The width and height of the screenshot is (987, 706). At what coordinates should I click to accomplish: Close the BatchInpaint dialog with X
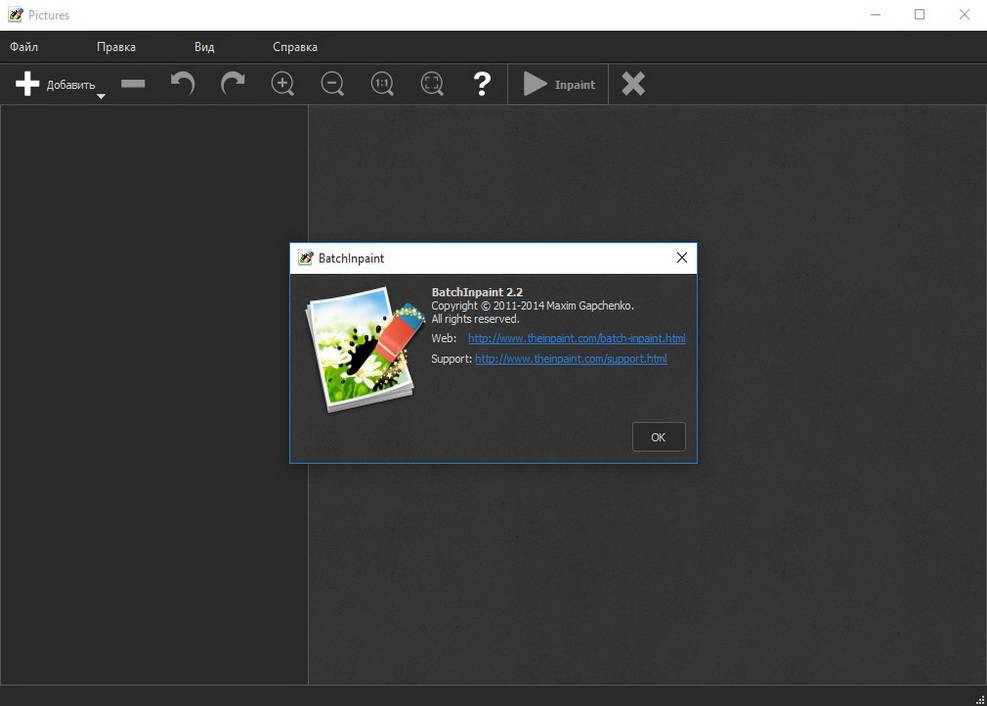tap(682, 258)
